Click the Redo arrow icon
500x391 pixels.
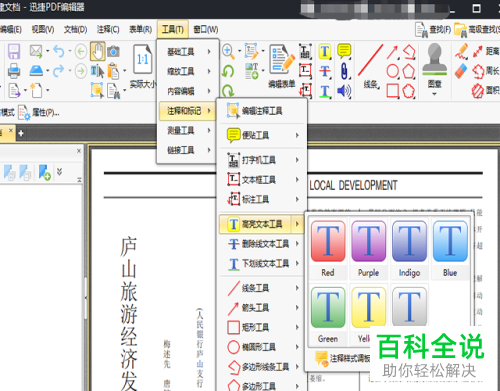[x=59, y=71]
